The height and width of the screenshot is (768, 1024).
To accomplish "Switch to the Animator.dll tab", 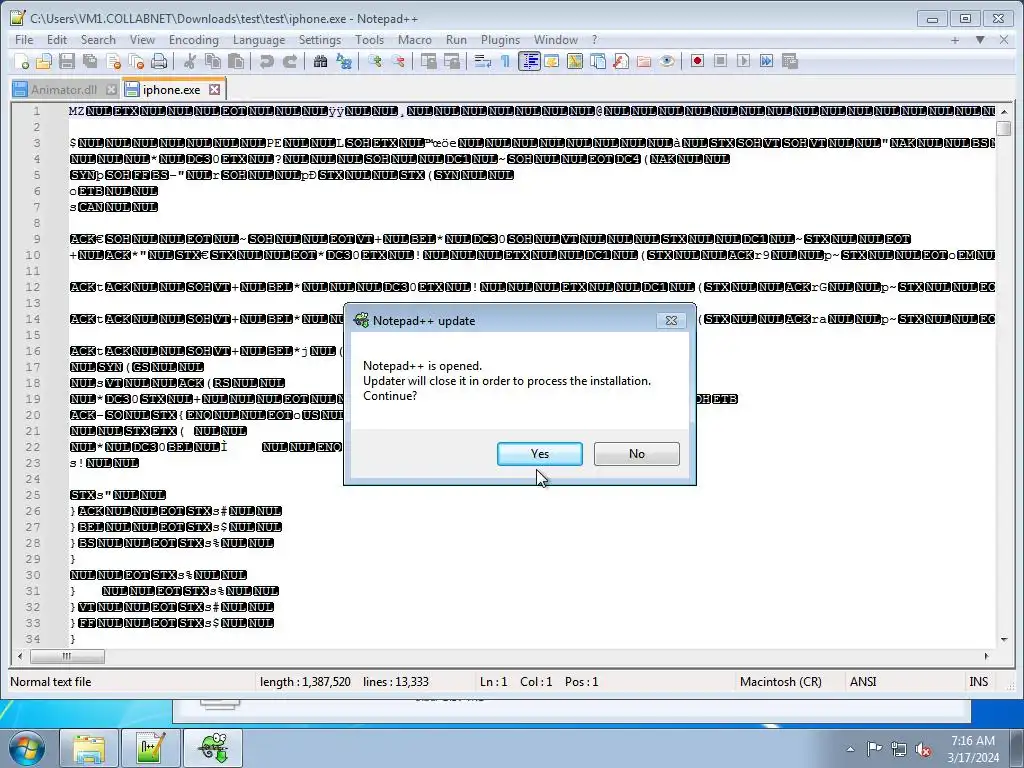I will [x=64, y=89].
